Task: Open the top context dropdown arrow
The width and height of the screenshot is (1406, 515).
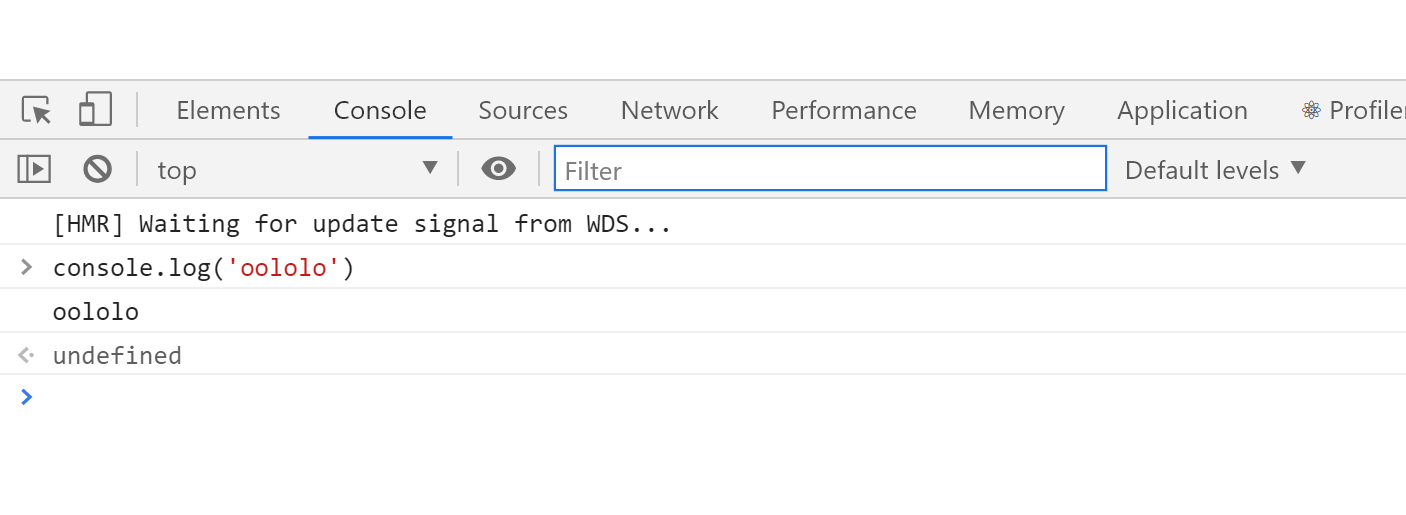Action: 430,168
